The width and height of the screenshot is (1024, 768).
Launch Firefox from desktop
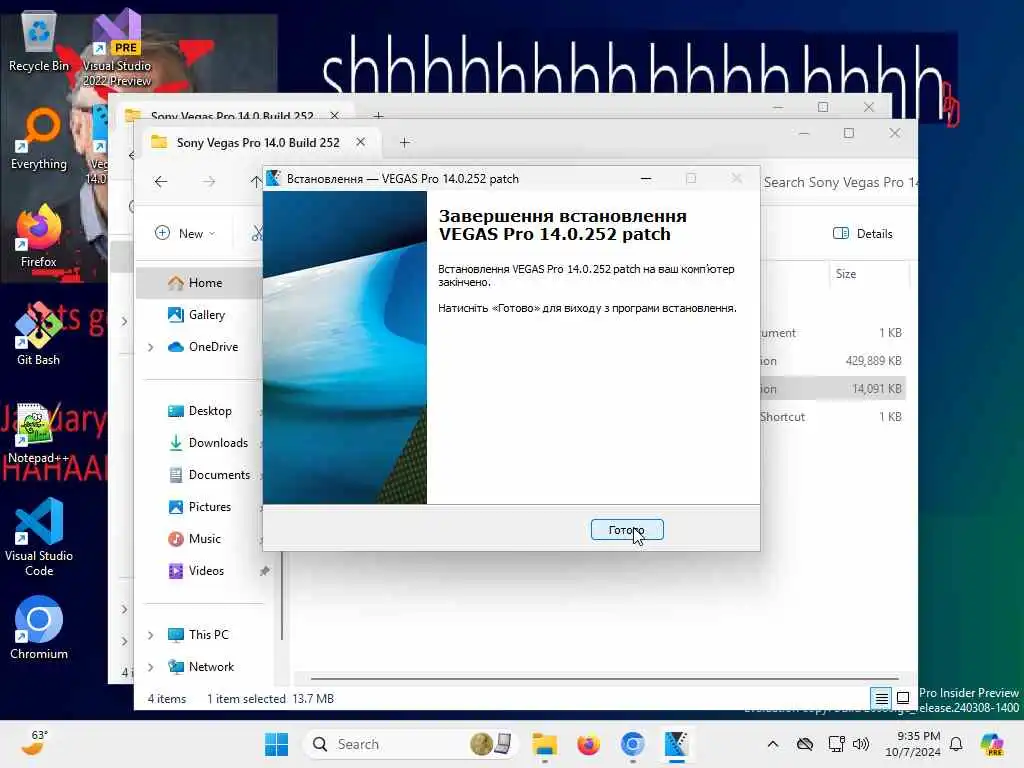click(39, 236)
